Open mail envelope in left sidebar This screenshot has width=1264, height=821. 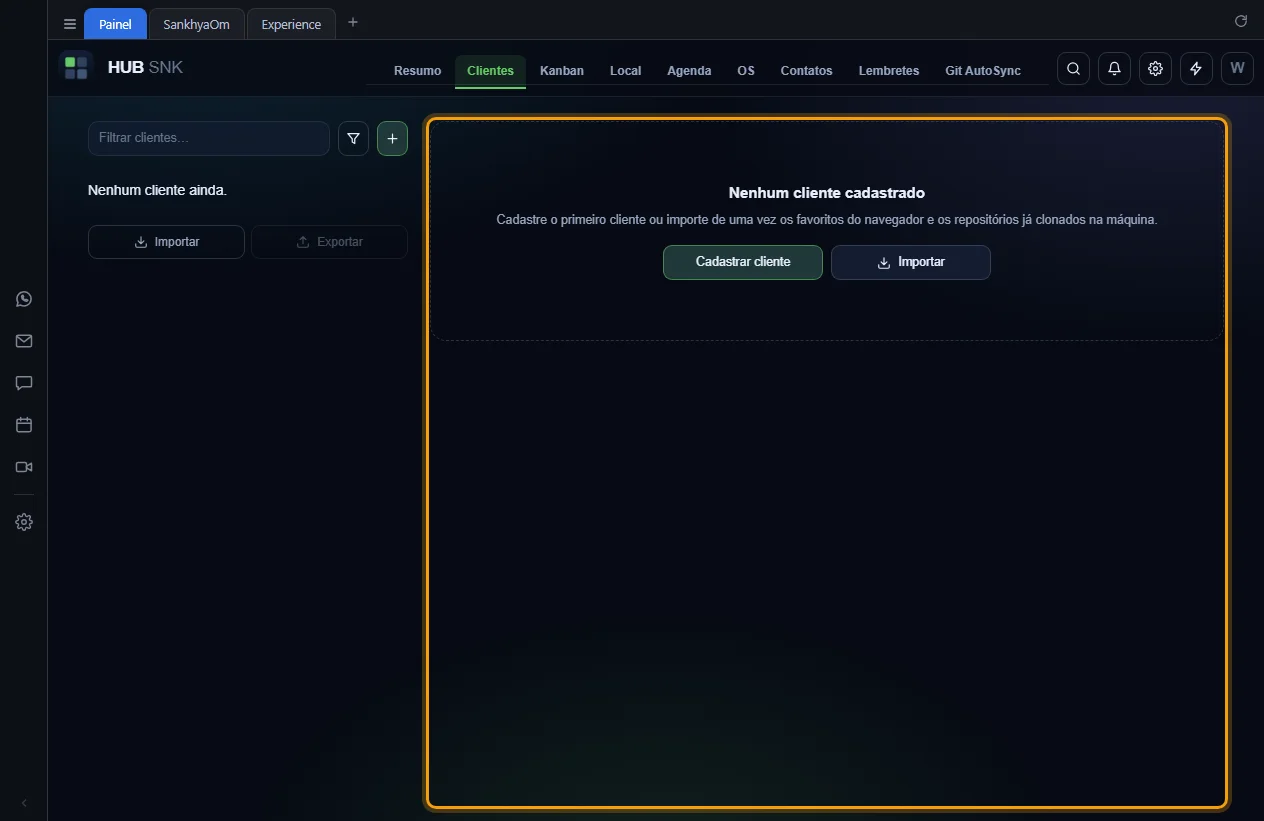[x=24, y=341]
